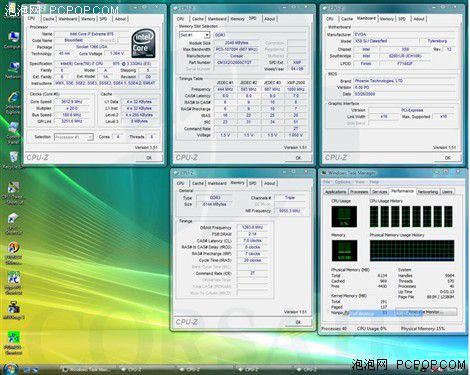
Task: Open Mainboard tab in the Memory window
Action: click(x=217, y=183)
